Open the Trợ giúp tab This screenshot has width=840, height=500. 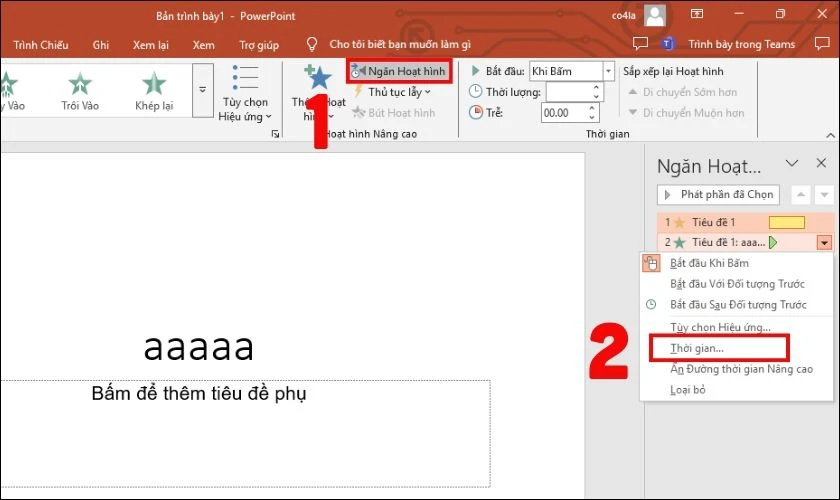259,45
